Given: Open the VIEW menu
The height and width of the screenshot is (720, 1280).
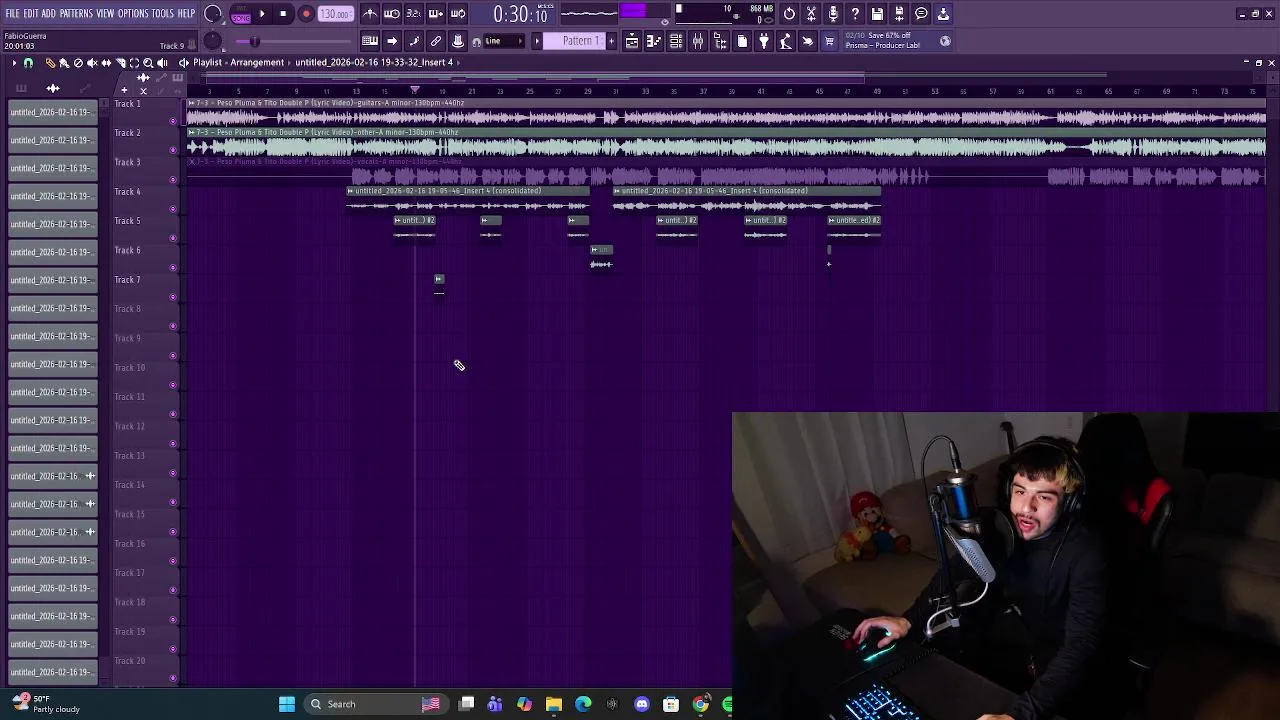Looking at the screenshot, I should [105, 14].
